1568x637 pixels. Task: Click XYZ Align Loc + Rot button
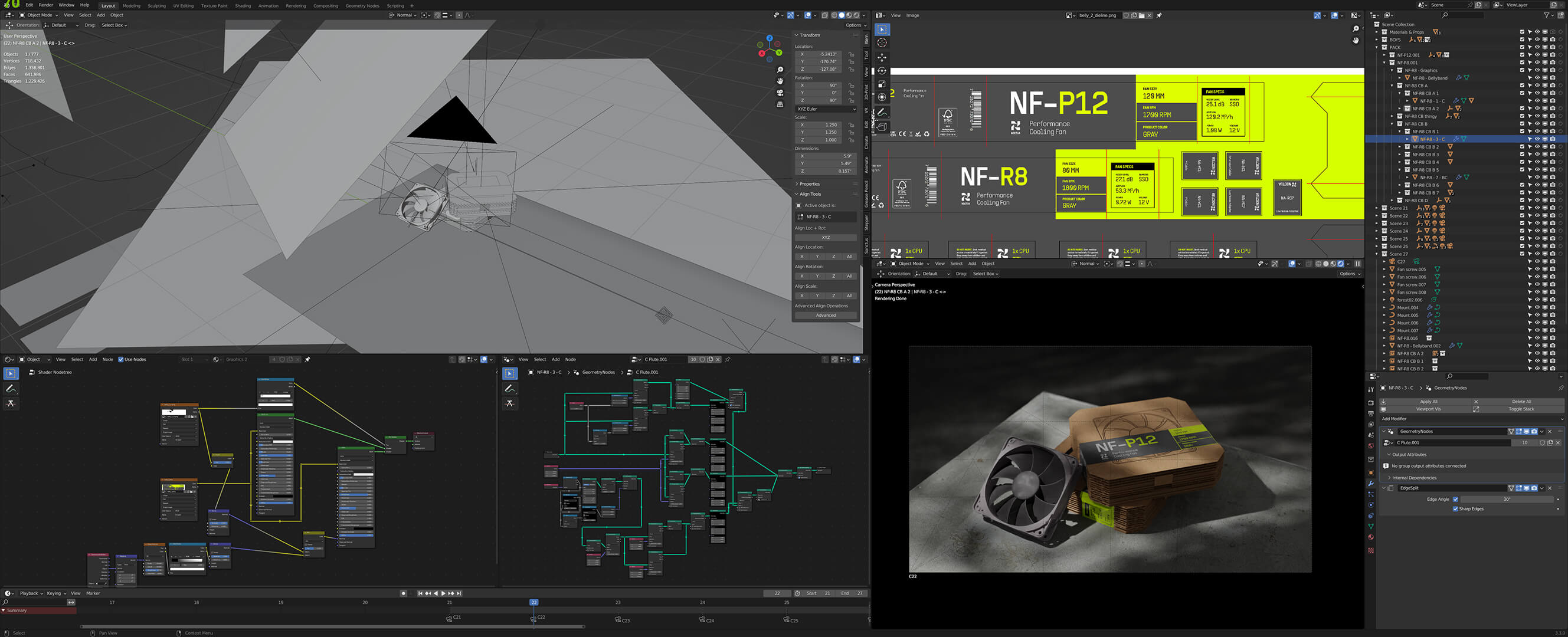(x=826, y=237)
